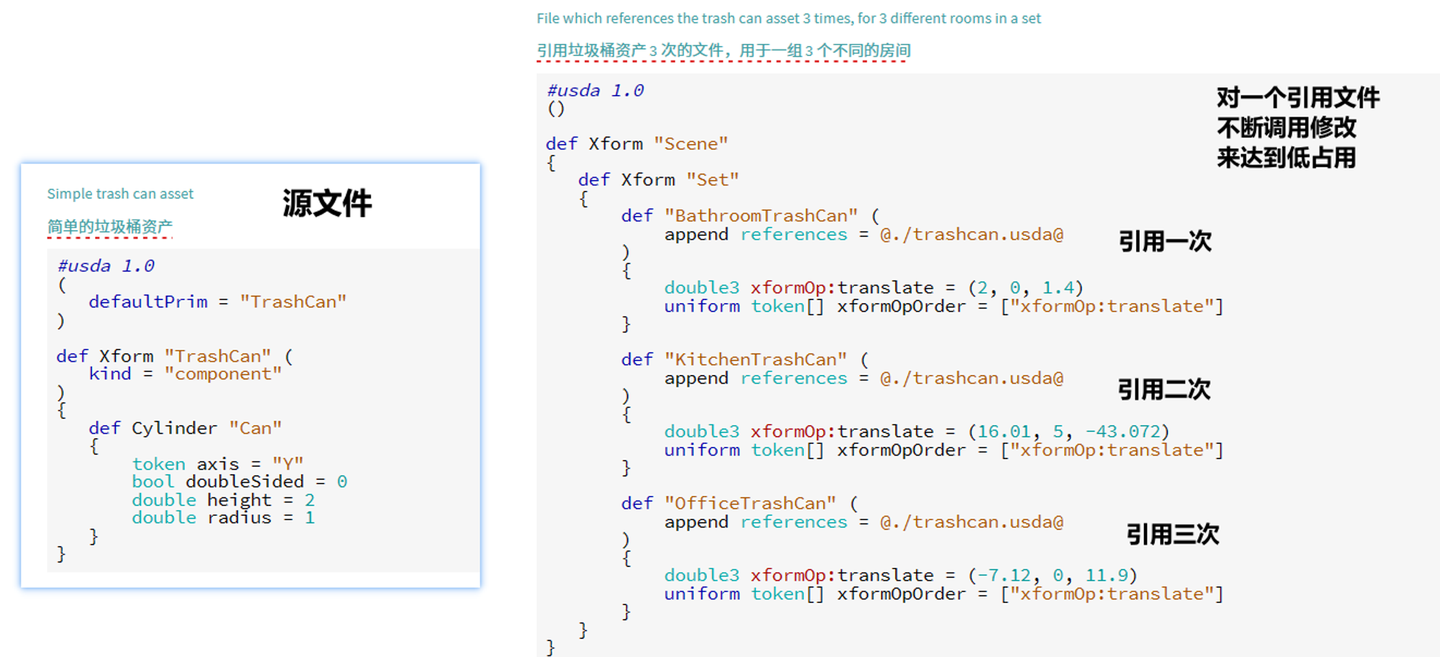Click the def "BathroomTrashCan" line
Screen dimensions: 1440x657
click(x=750, y=216)
